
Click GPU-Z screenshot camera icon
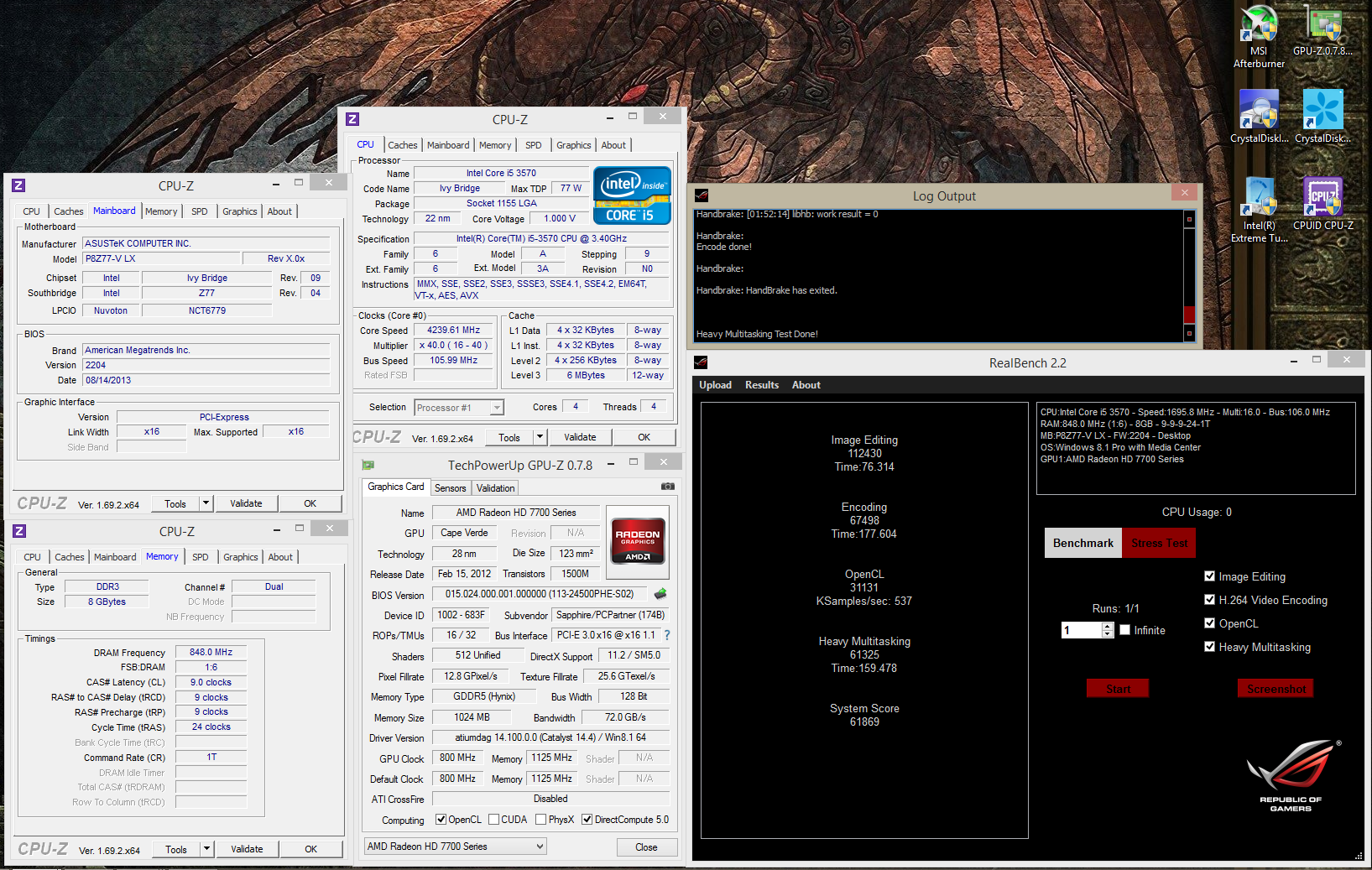(x=668, y=487)
